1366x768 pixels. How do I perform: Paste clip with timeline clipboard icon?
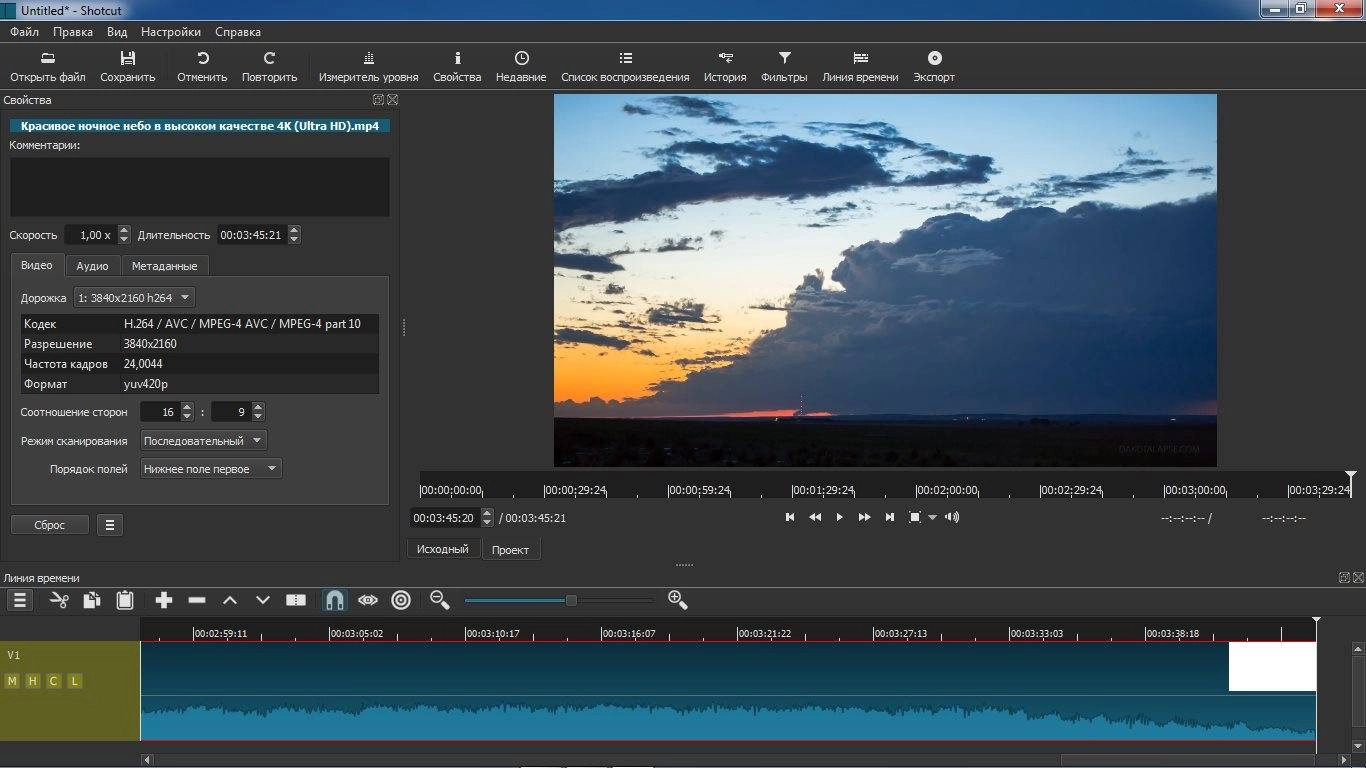[x=125, y=600]
